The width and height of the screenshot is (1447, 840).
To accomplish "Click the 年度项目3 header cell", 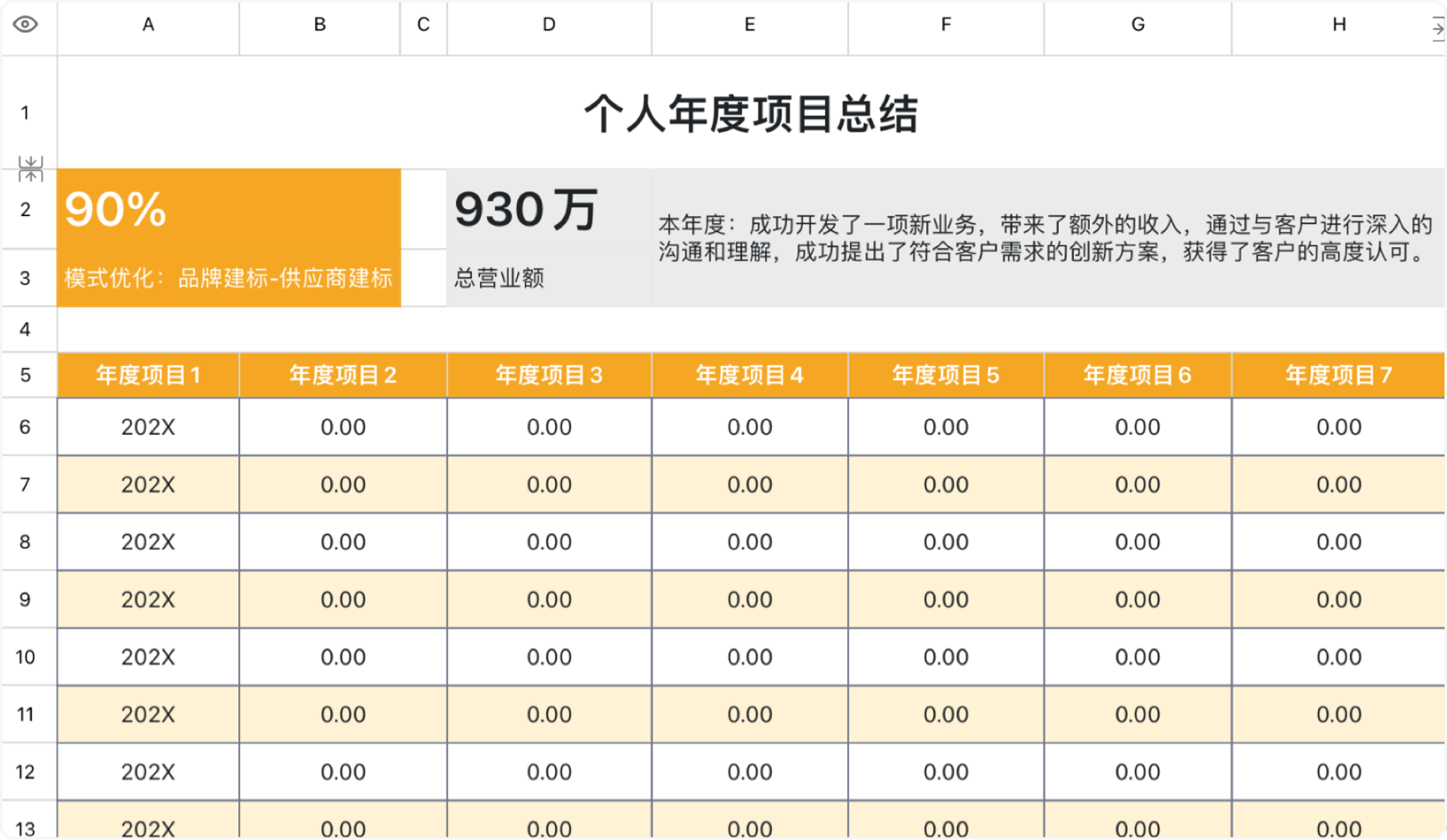I will 549,376.
